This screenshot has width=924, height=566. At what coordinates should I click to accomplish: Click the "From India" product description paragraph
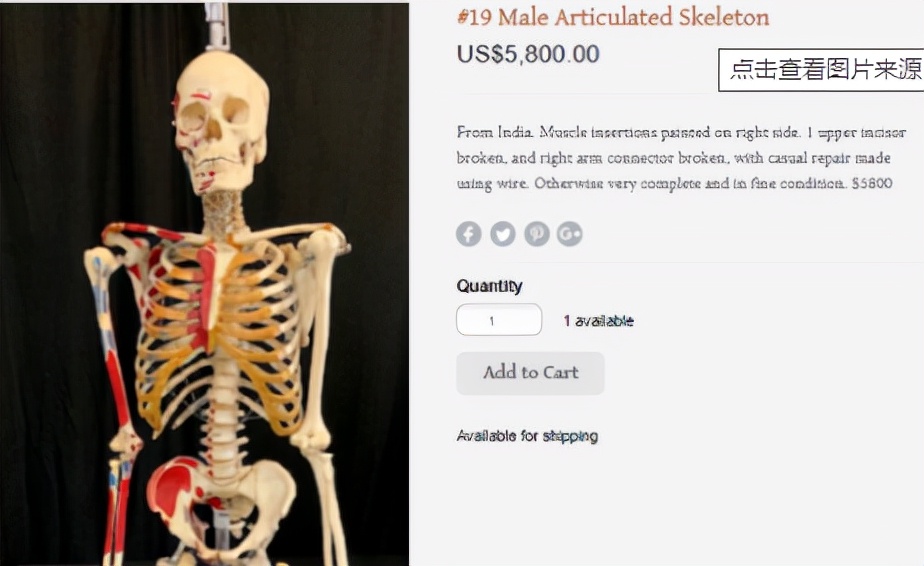tap(680, 158)
